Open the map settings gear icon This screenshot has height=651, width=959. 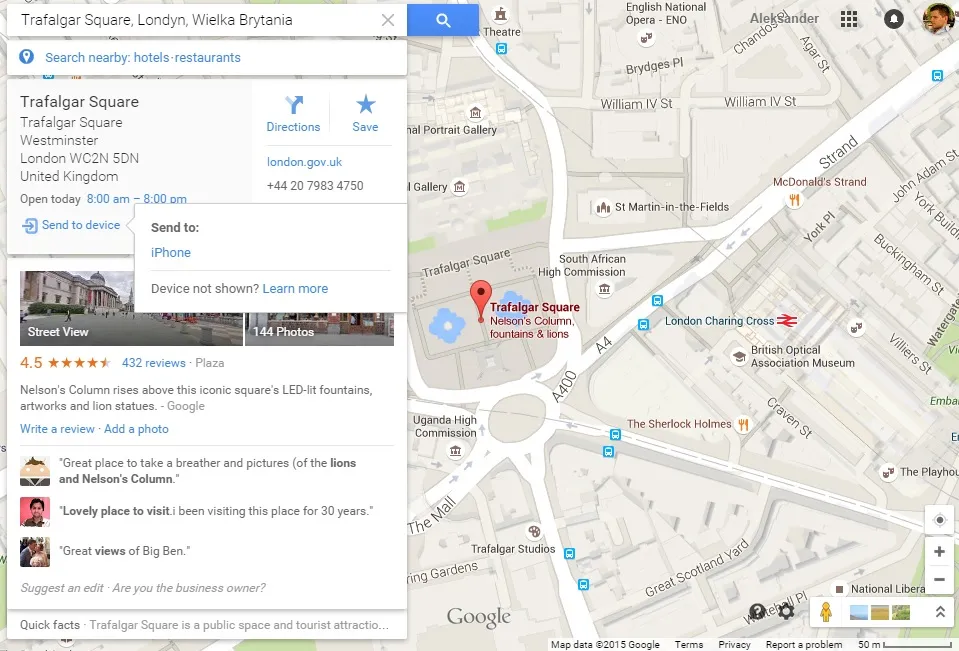point(786,611)
